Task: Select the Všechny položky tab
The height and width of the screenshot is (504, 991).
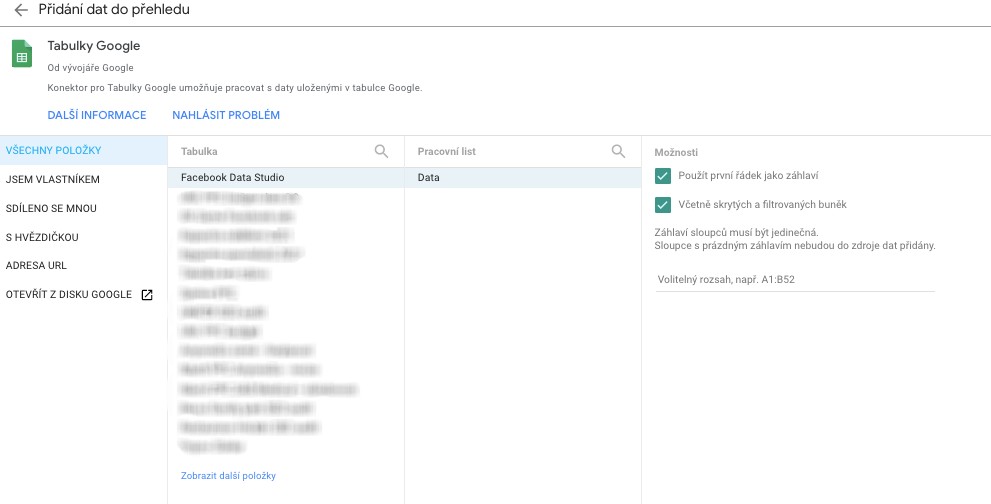Action: tap(54, 151)
